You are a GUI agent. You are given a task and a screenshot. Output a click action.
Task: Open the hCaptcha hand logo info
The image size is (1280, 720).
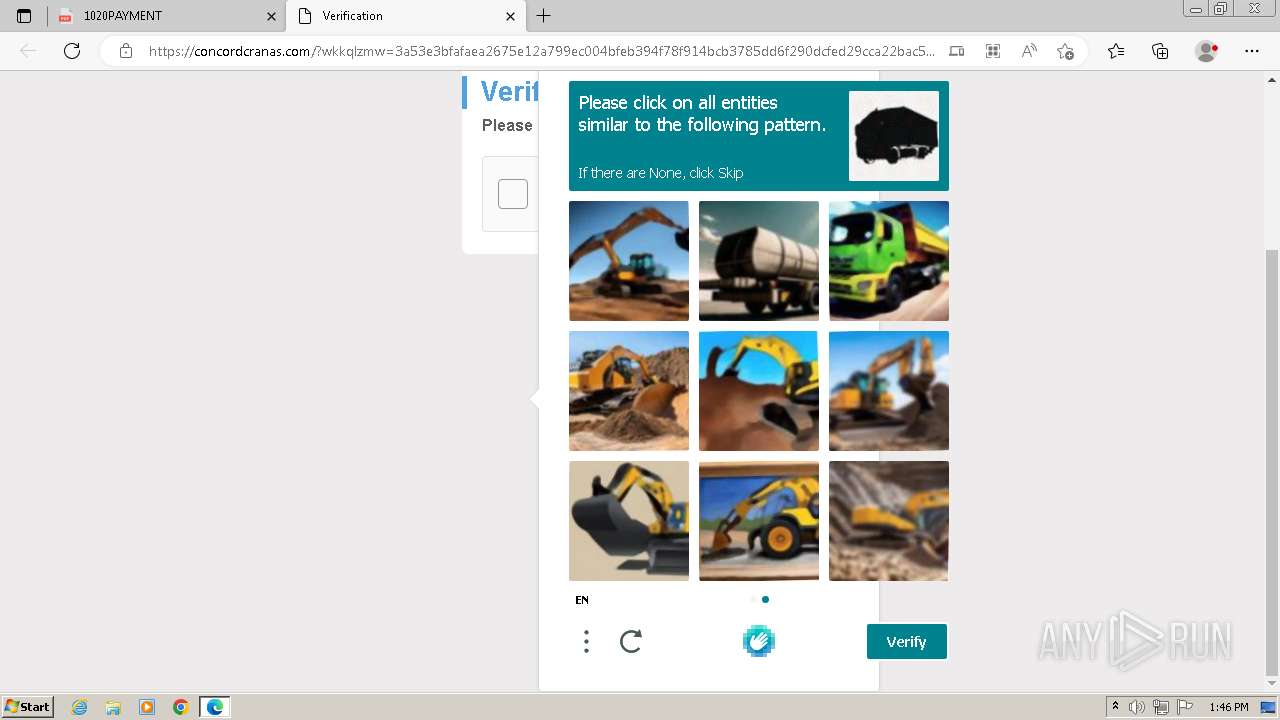click(x=759, y=641)
